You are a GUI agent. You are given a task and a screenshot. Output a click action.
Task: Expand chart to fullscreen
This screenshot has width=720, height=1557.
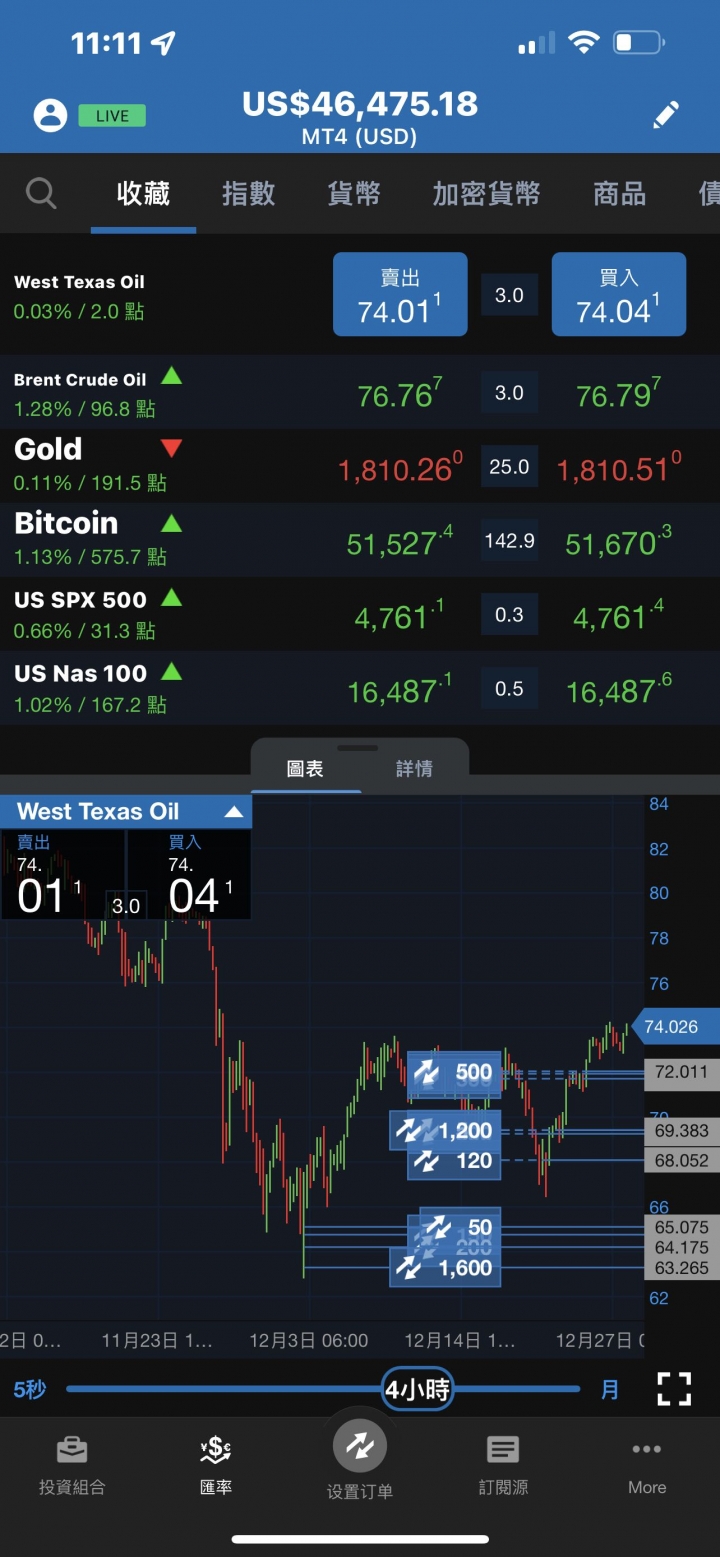(675, 1389)
